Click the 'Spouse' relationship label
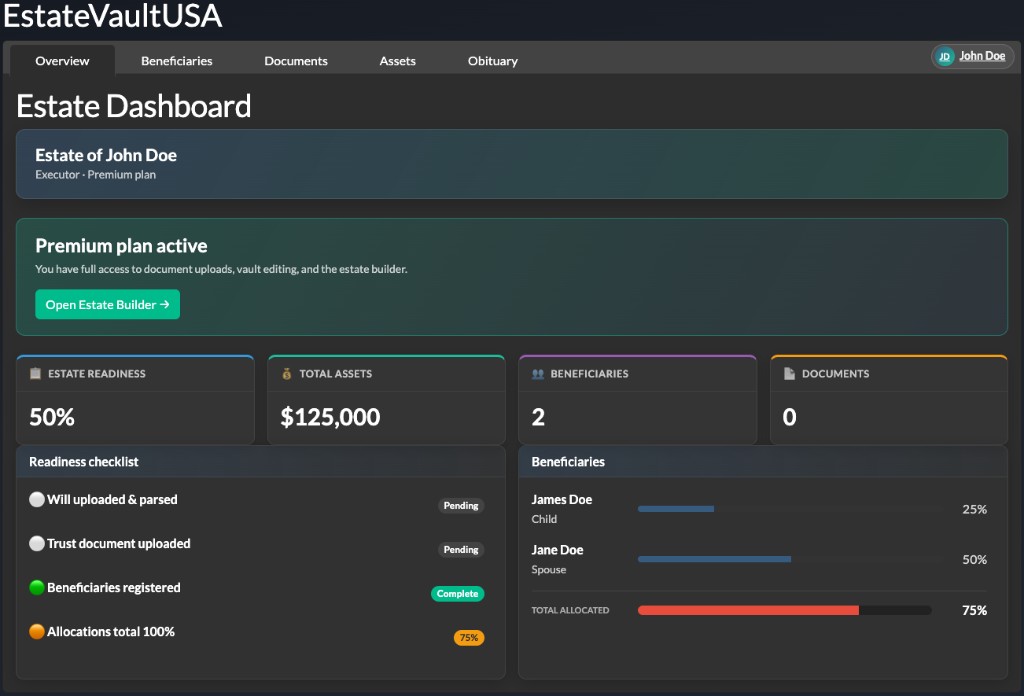This screenshot has height=696, width=1024. (x=549, y=569)
